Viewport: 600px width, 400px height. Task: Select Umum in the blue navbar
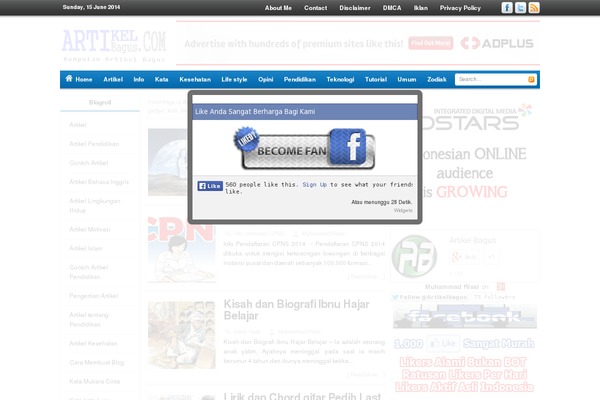407,80
